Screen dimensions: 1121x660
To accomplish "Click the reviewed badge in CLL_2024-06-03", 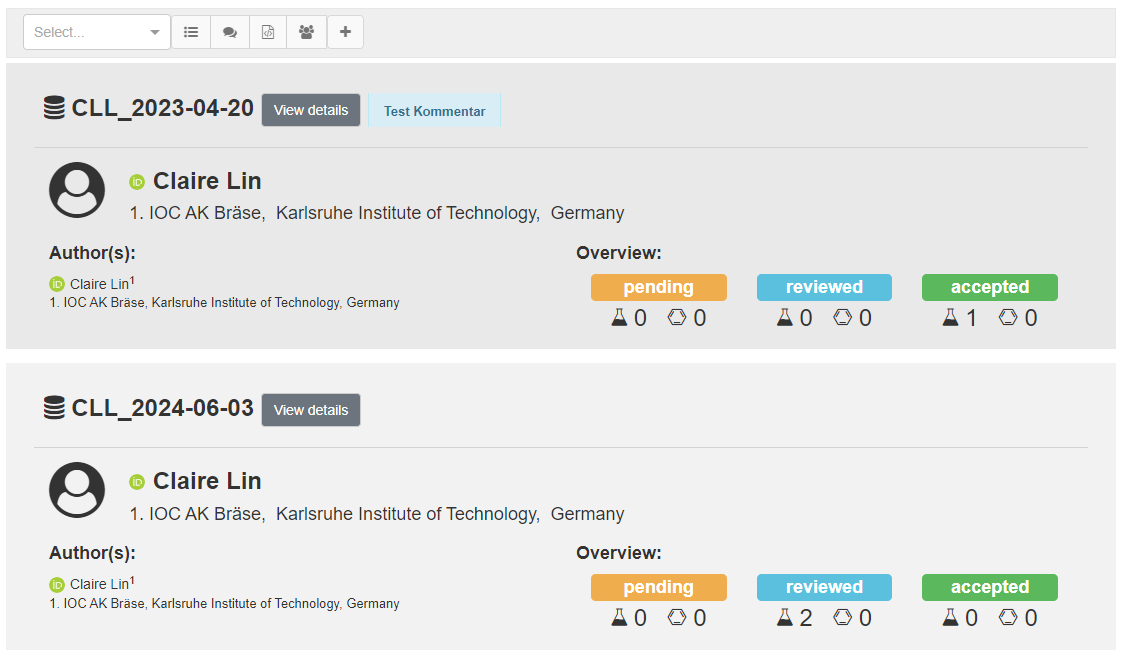I will point(824,587).
